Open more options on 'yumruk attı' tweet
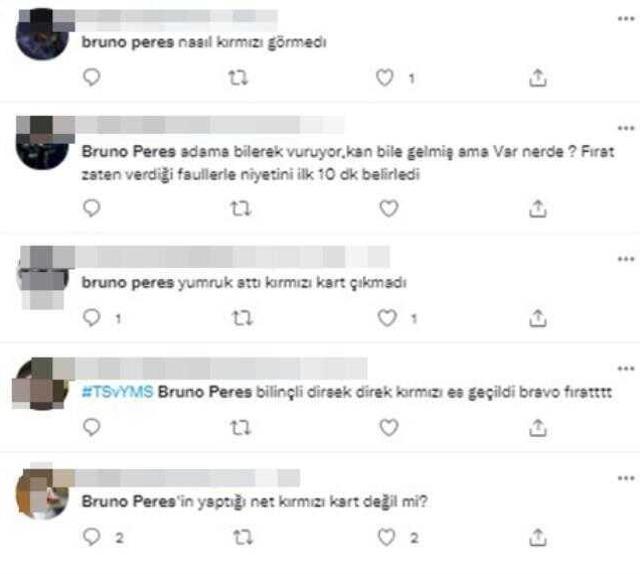The height and width of the screenshot is (574, 640). pyautogui.click(x=626, y=259)
